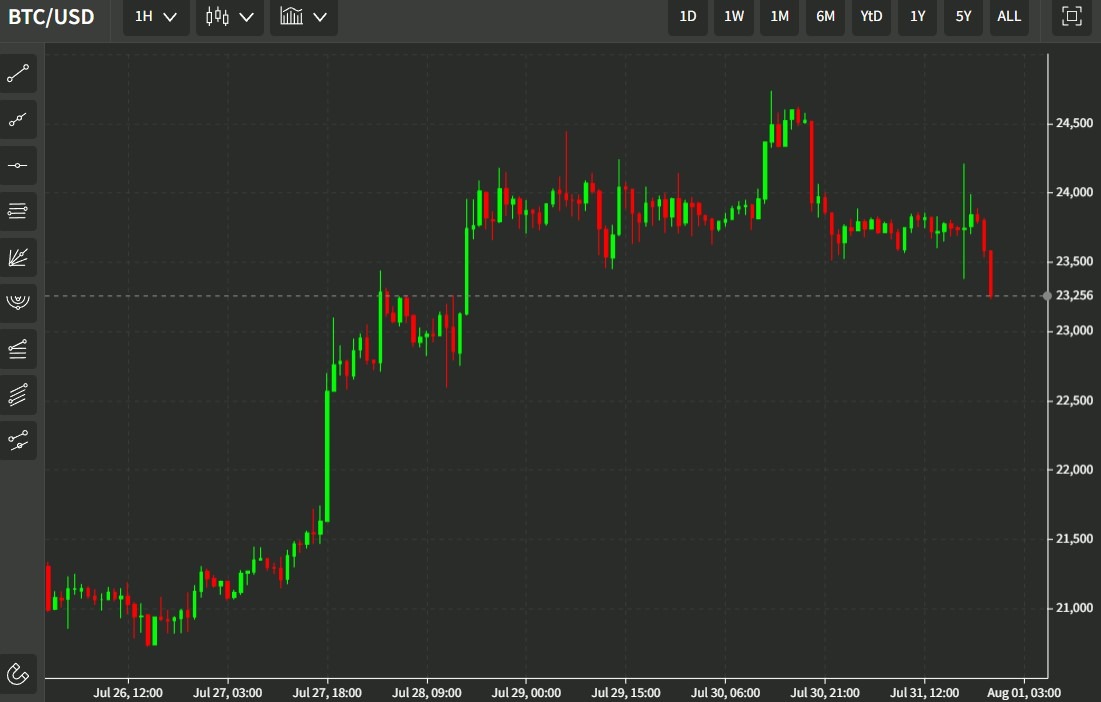Viewport: 1101px width, 702px height.
Task: Select the Fibonacci retracement tool
Action: 18,349
